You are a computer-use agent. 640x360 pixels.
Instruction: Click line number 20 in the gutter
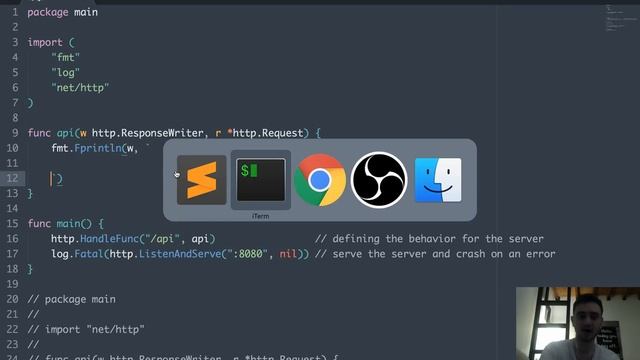[12, 299]
